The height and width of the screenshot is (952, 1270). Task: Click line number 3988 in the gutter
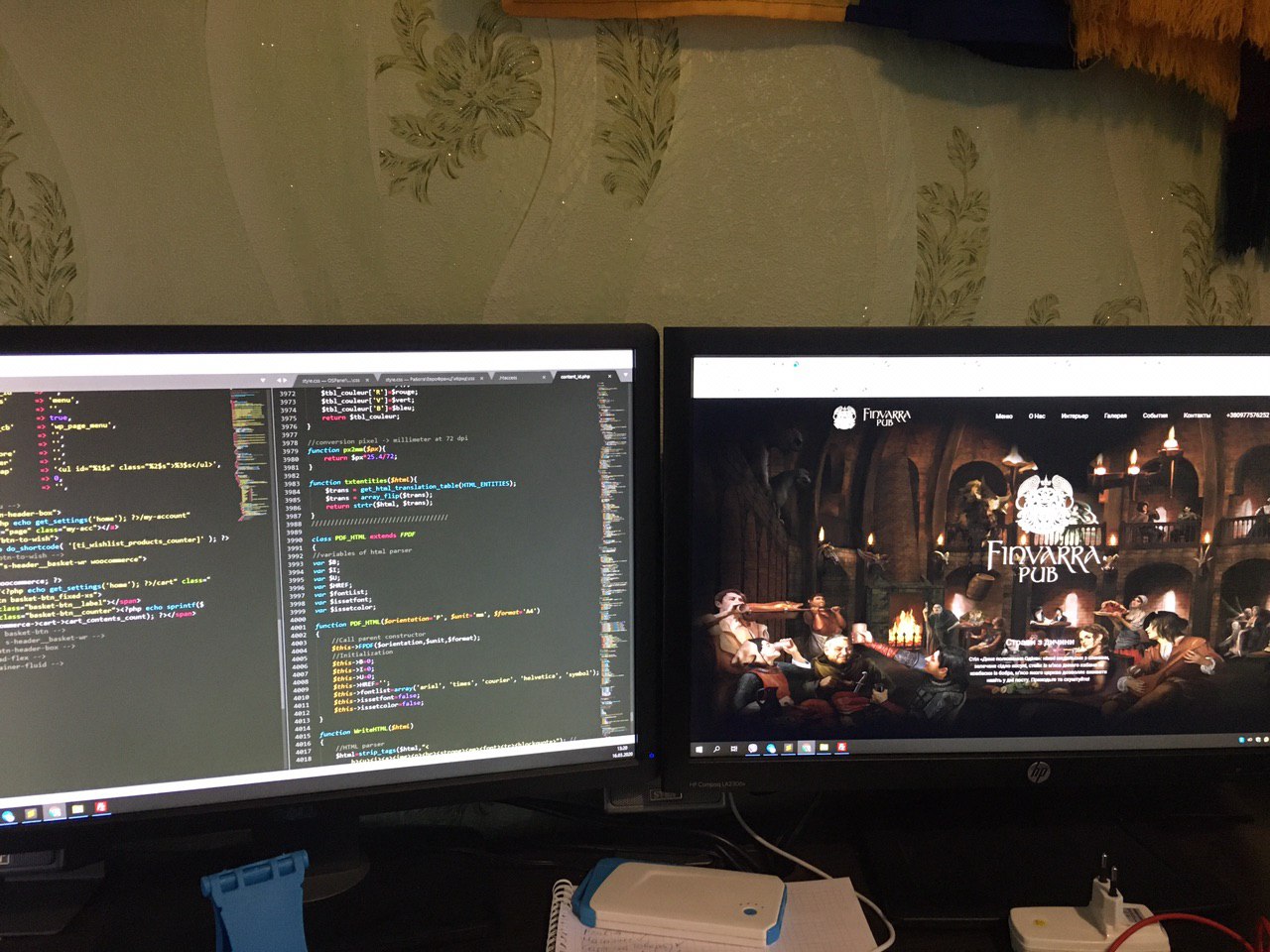tap(292, 526)
